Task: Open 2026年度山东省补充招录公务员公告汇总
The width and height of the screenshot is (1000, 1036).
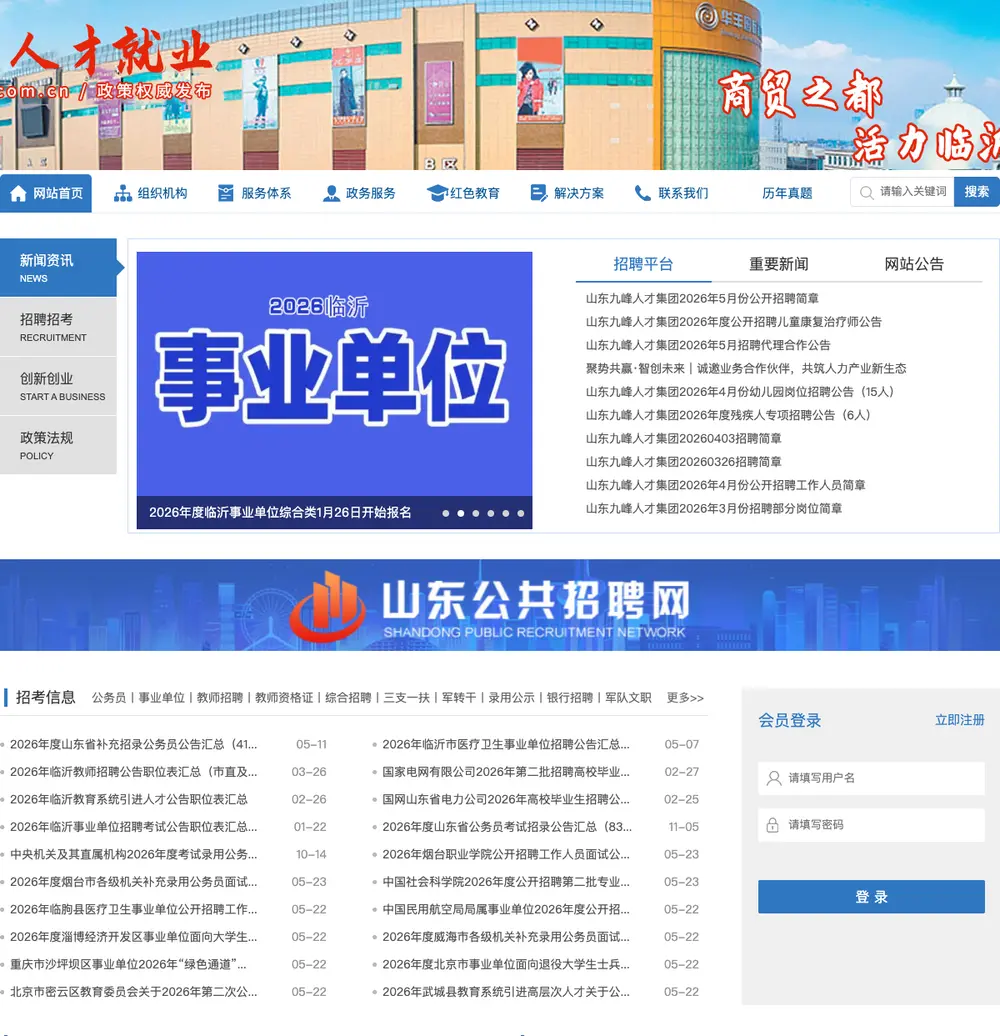Action: [133, 745]
